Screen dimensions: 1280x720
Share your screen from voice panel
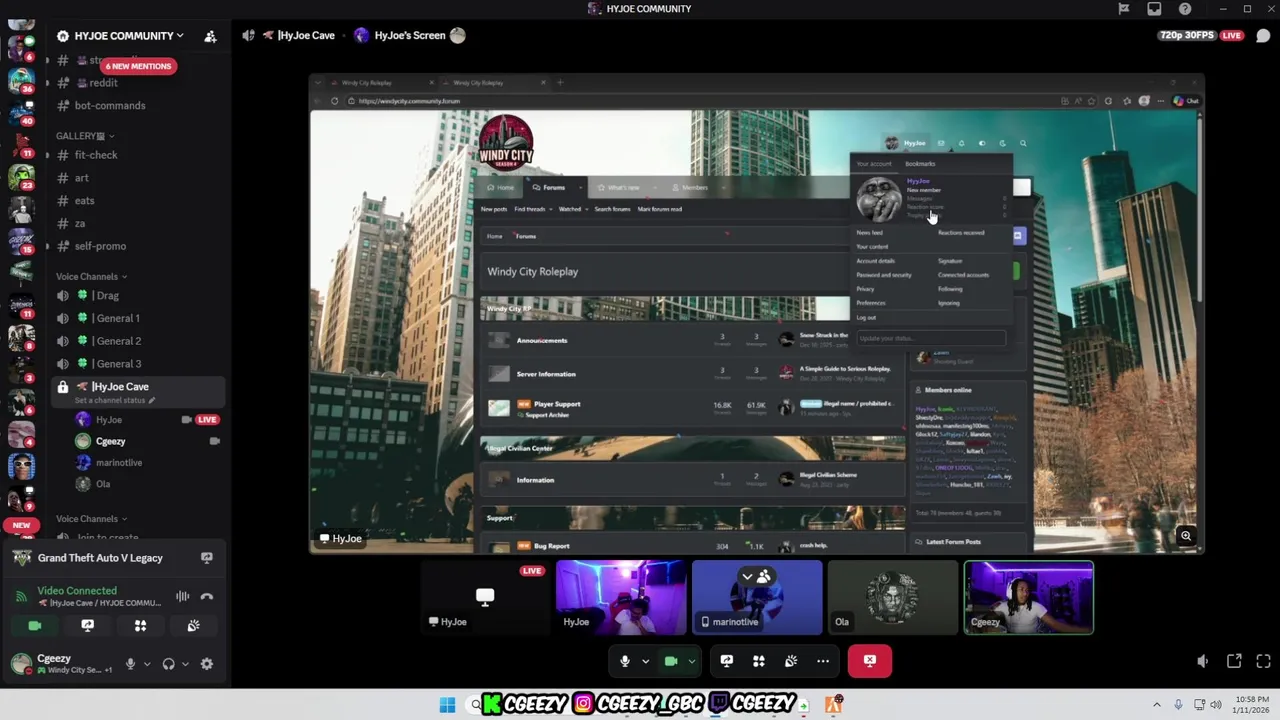pos(87,626)
